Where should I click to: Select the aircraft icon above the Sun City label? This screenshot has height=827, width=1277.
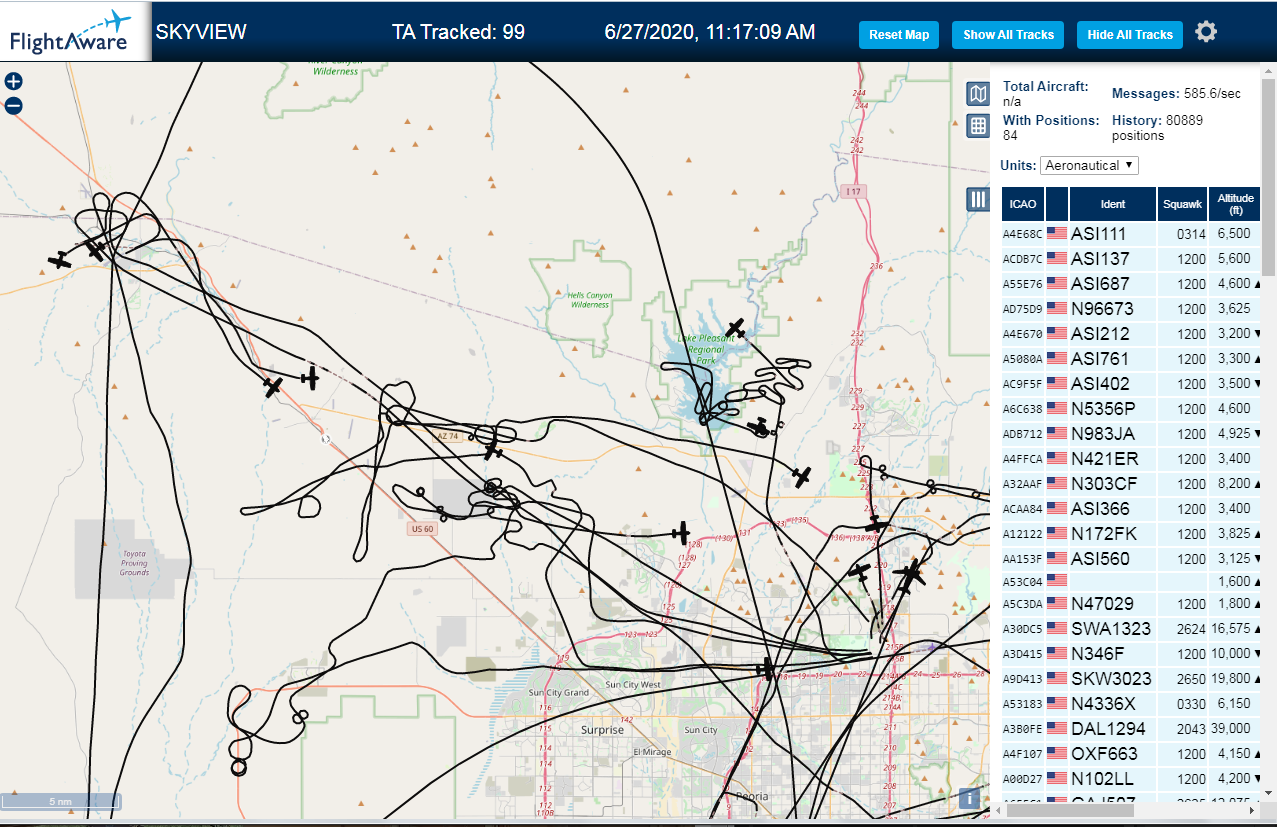[x=767, y=669]
